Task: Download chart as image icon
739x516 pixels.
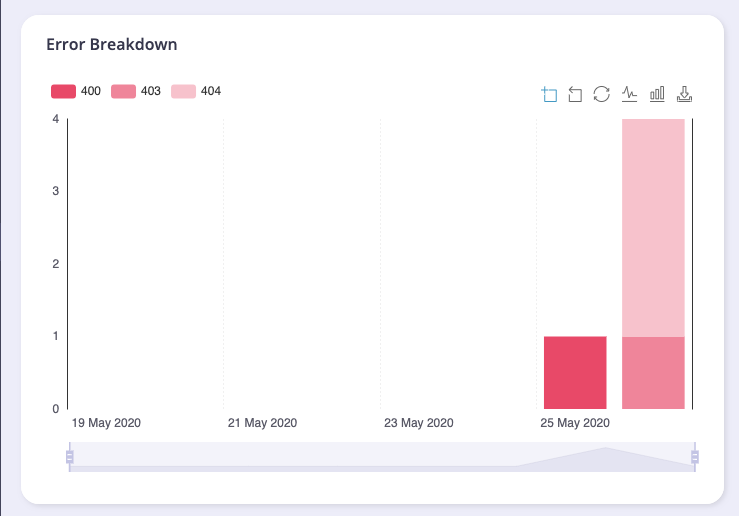Action: (x=685, y=94)
